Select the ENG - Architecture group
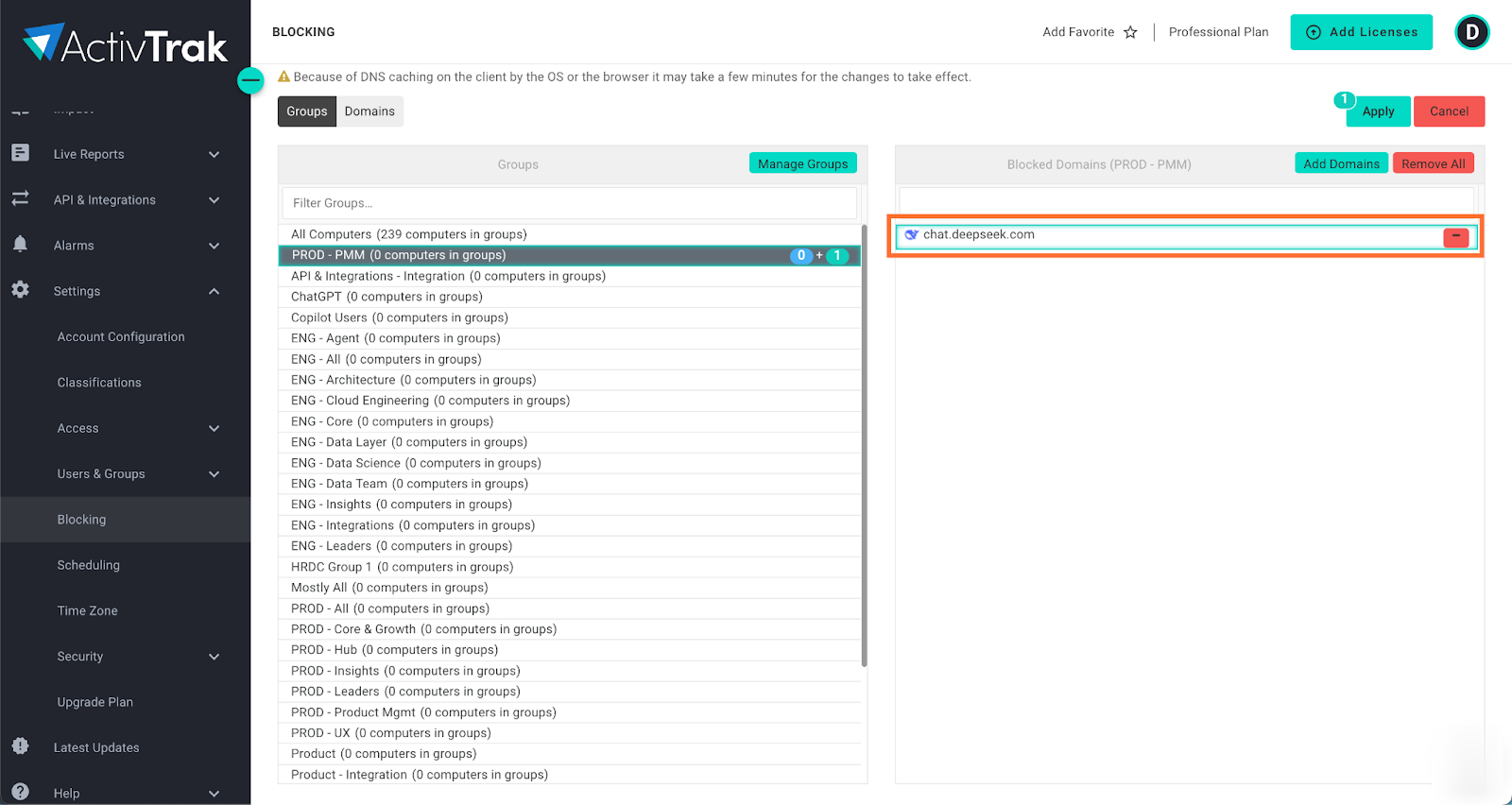This screenshot has height=805, width=1512. pos(569,380)
